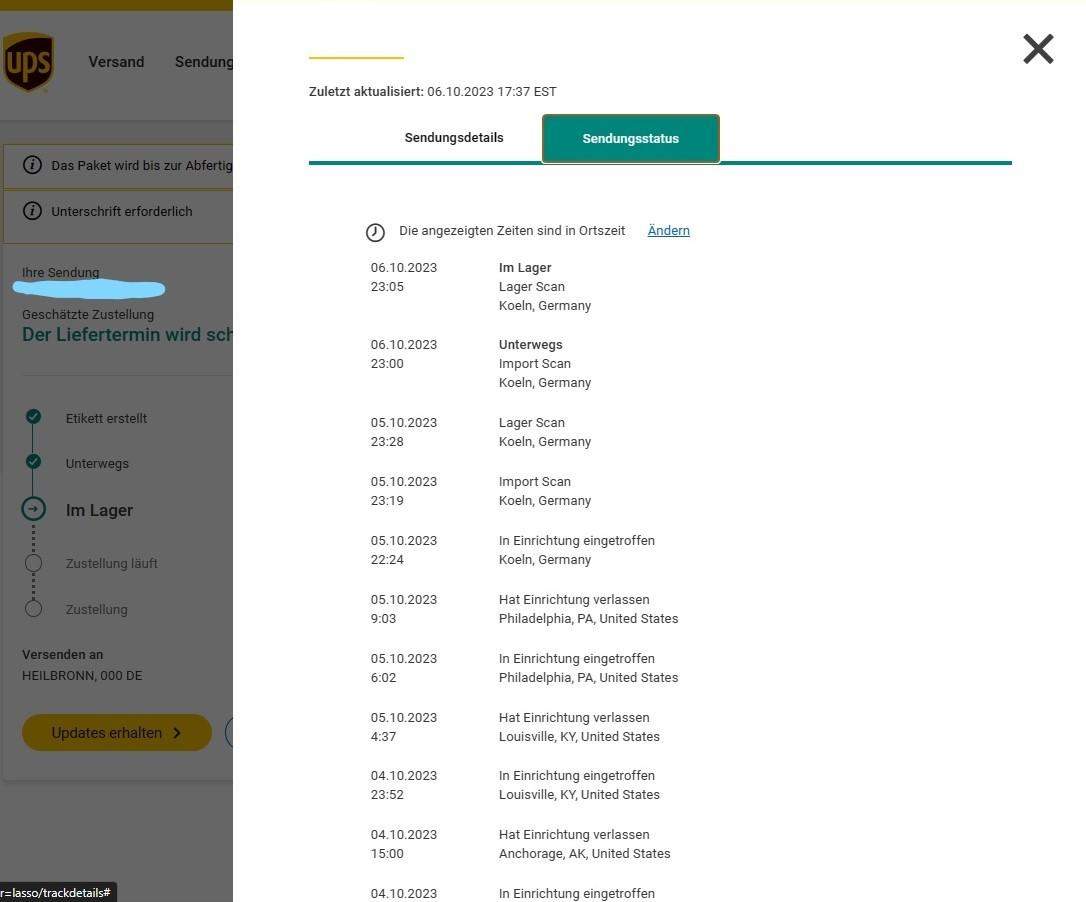Click the chevron inside the "Updates erhalten" button
Image resolution: width=1086 pixels, height=902 pixels.
178,732
